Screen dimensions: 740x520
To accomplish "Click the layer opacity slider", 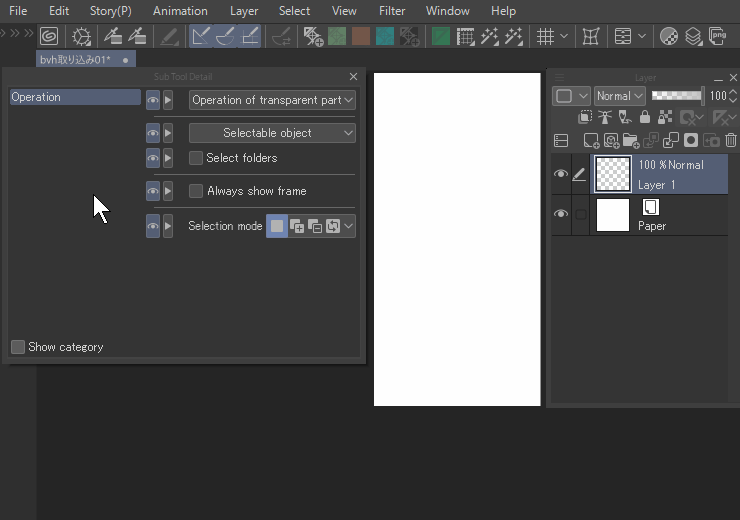I will tap(677, 96).
